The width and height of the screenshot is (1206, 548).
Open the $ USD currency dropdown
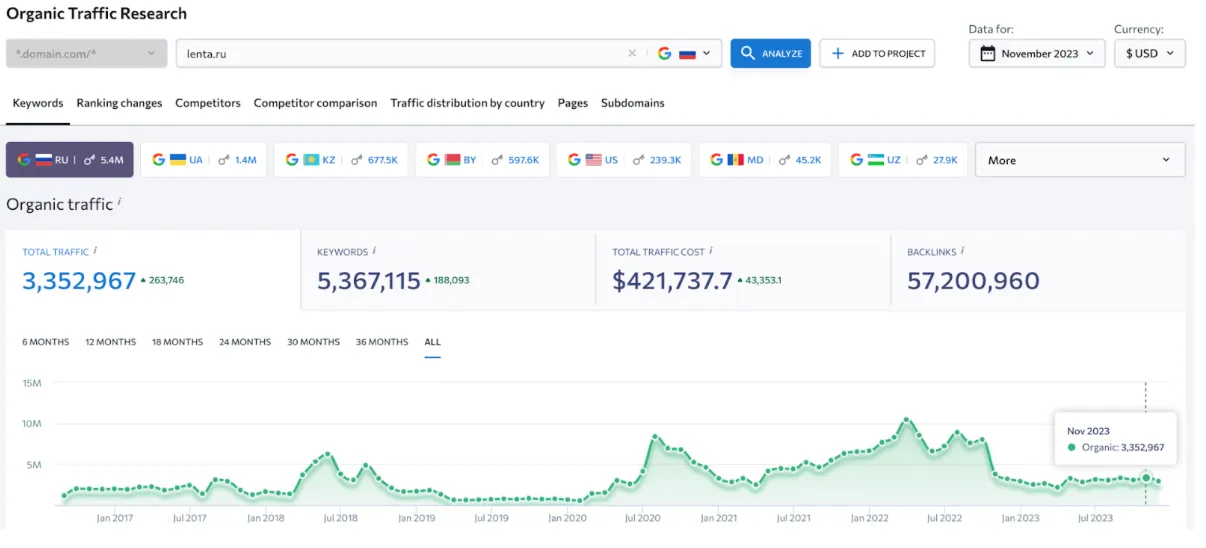pos(1149,54)
